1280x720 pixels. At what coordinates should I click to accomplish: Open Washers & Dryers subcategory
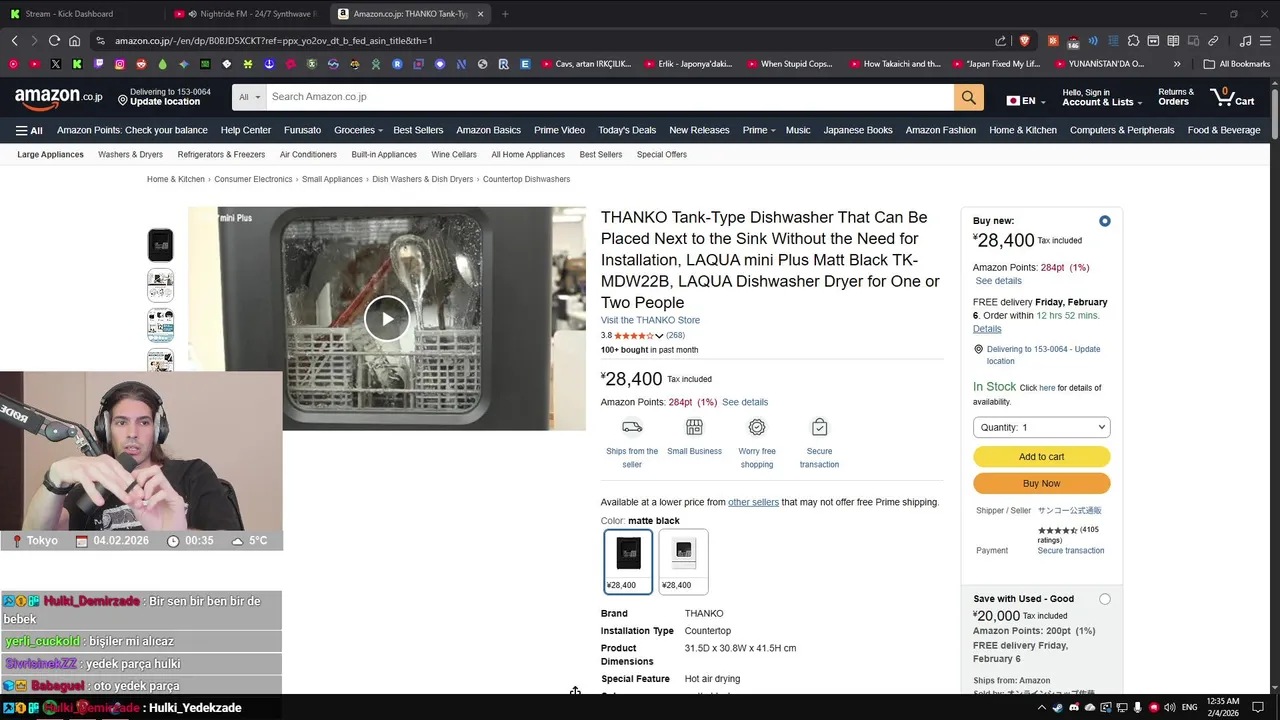point(130,155)
